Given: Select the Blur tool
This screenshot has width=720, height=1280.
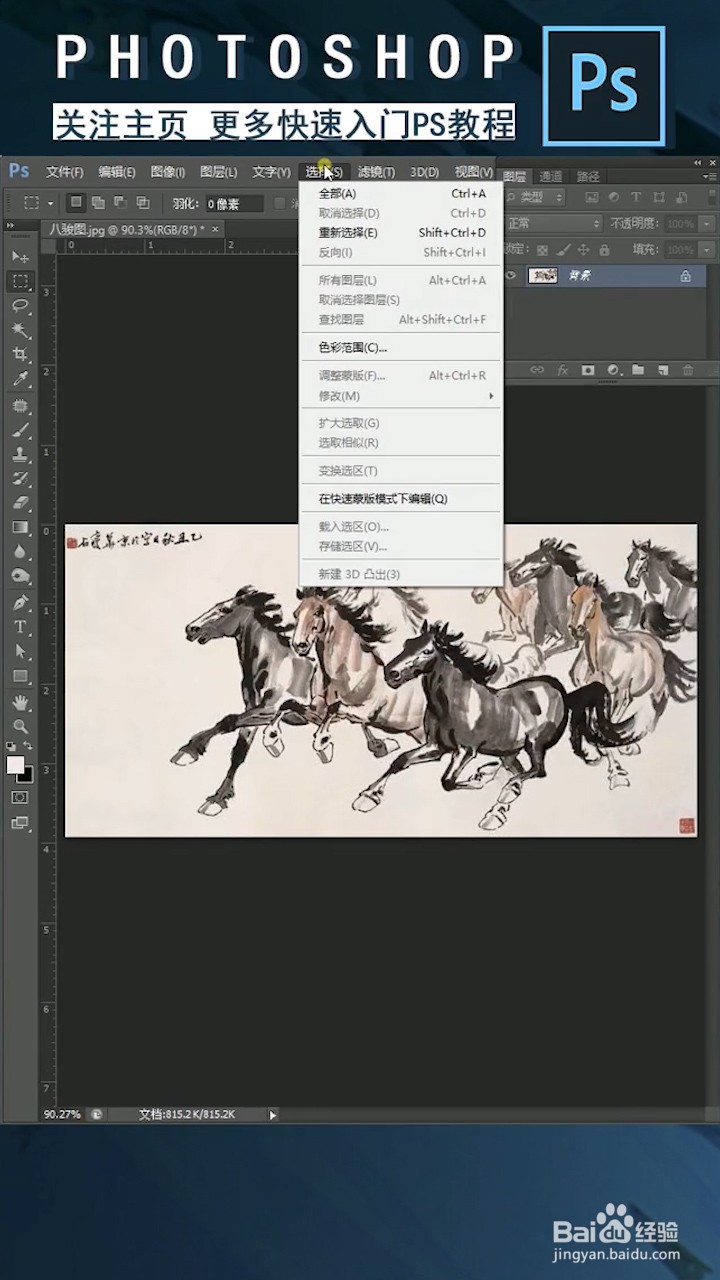Looking at the screenshot, I should point(20,551).
